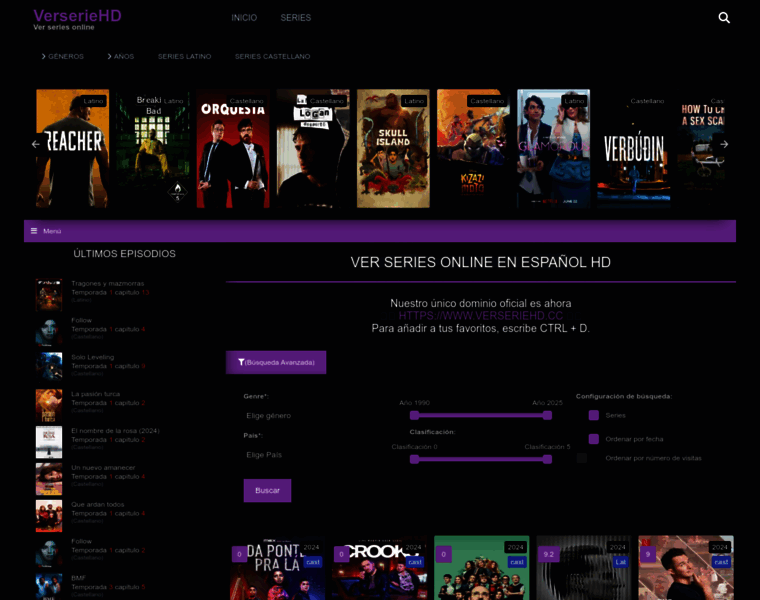Viewport: 760px width, 600px height.
Task: Open the official domain VERSERIEHD.CC link
Action: (480, 316)
